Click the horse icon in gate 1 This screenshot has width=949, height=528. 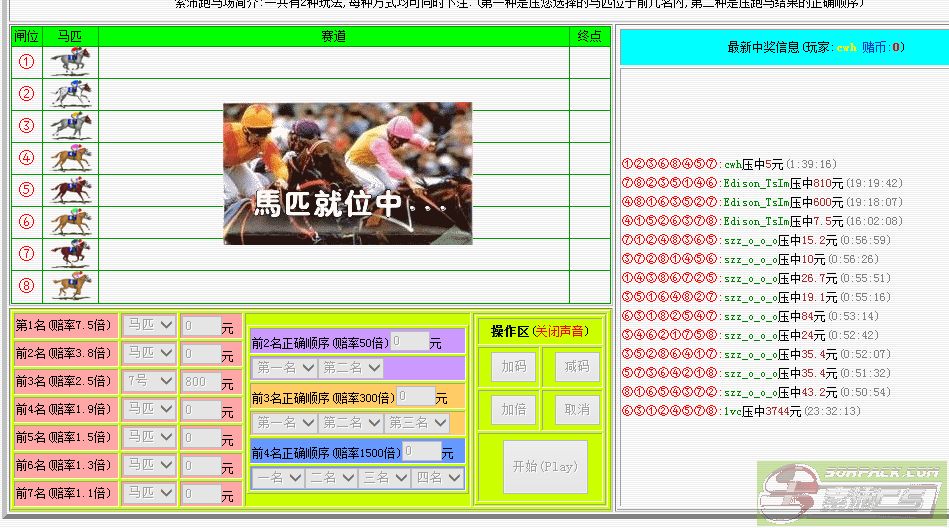point(70,62)
